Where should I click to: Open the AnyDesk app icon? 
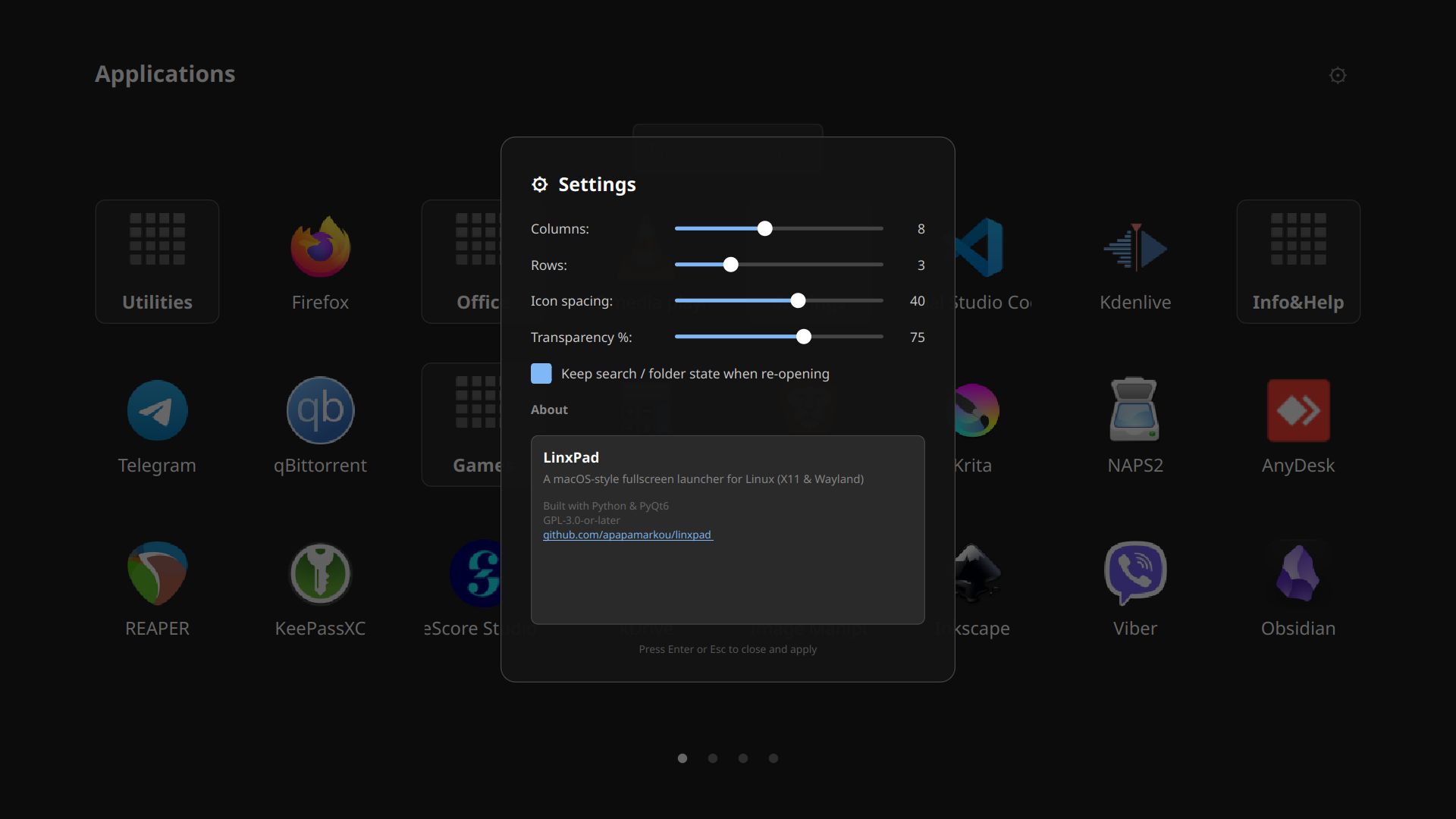coord(1298,411)
